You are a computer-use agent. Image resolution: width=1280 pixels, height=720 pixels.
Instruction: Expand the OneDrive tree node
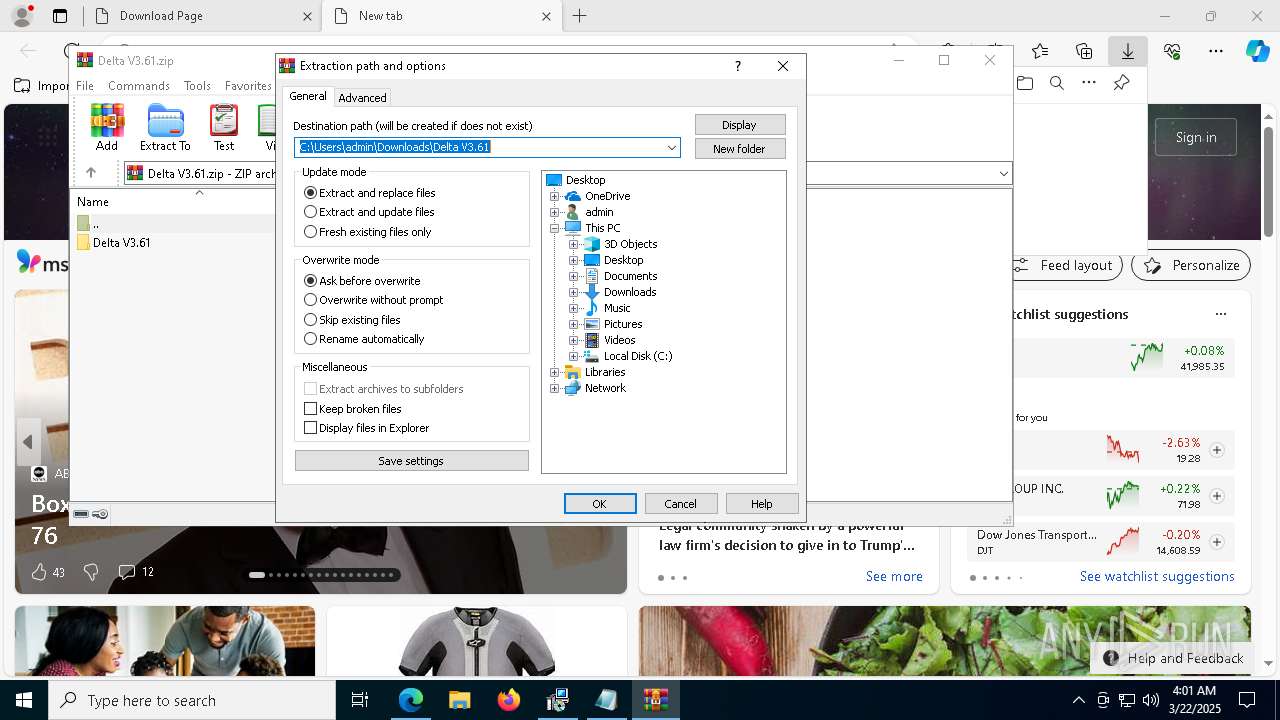pyautogui.click(x=555, y=196)
